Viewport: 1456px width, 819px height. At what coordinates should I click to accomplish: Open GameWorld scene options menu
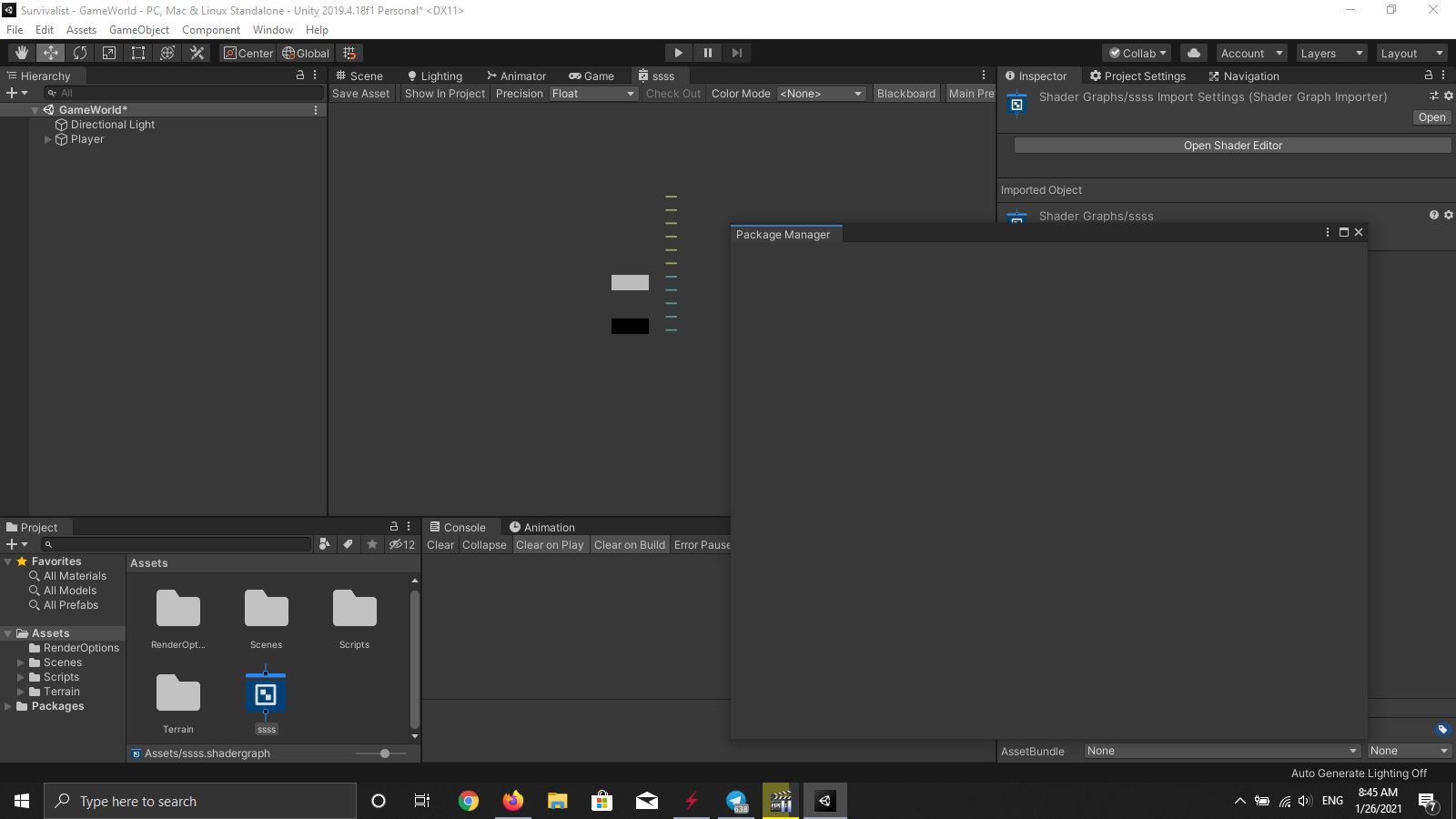316,110
